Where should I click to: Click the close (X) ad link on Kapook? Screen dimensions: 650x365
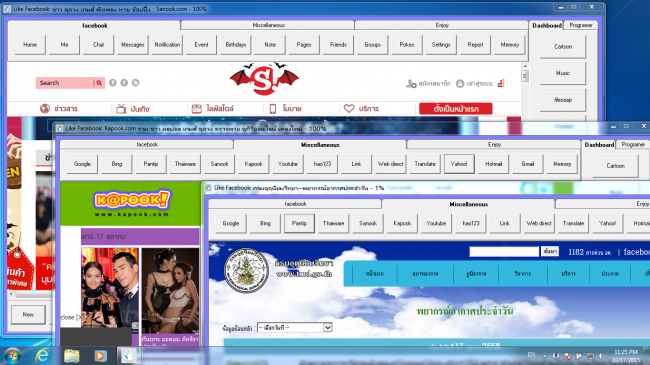[x=71, y=317]
